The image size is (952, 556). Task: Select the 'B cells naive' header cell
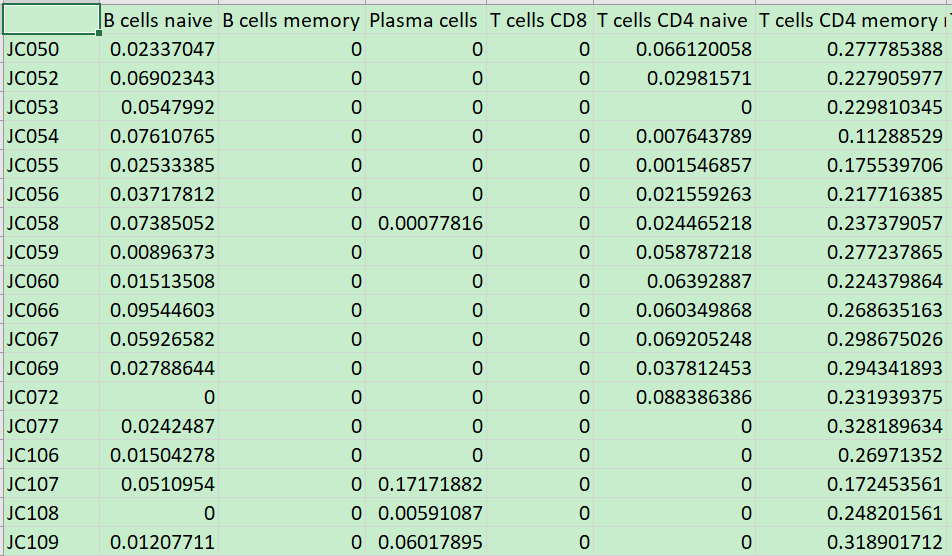(159, 19)
